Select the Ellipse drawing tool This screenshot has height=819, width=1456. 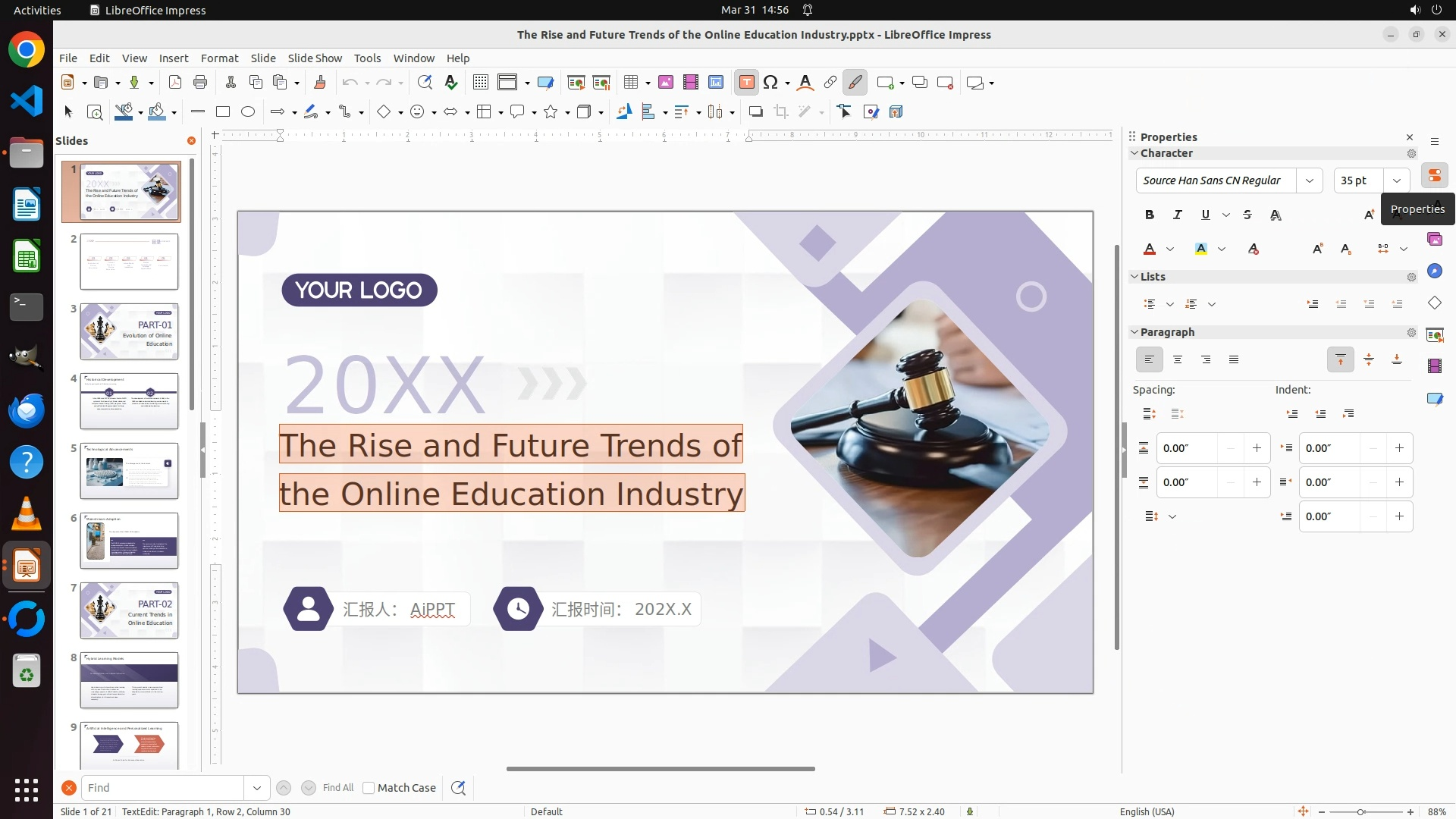click(x=248, y=111)
